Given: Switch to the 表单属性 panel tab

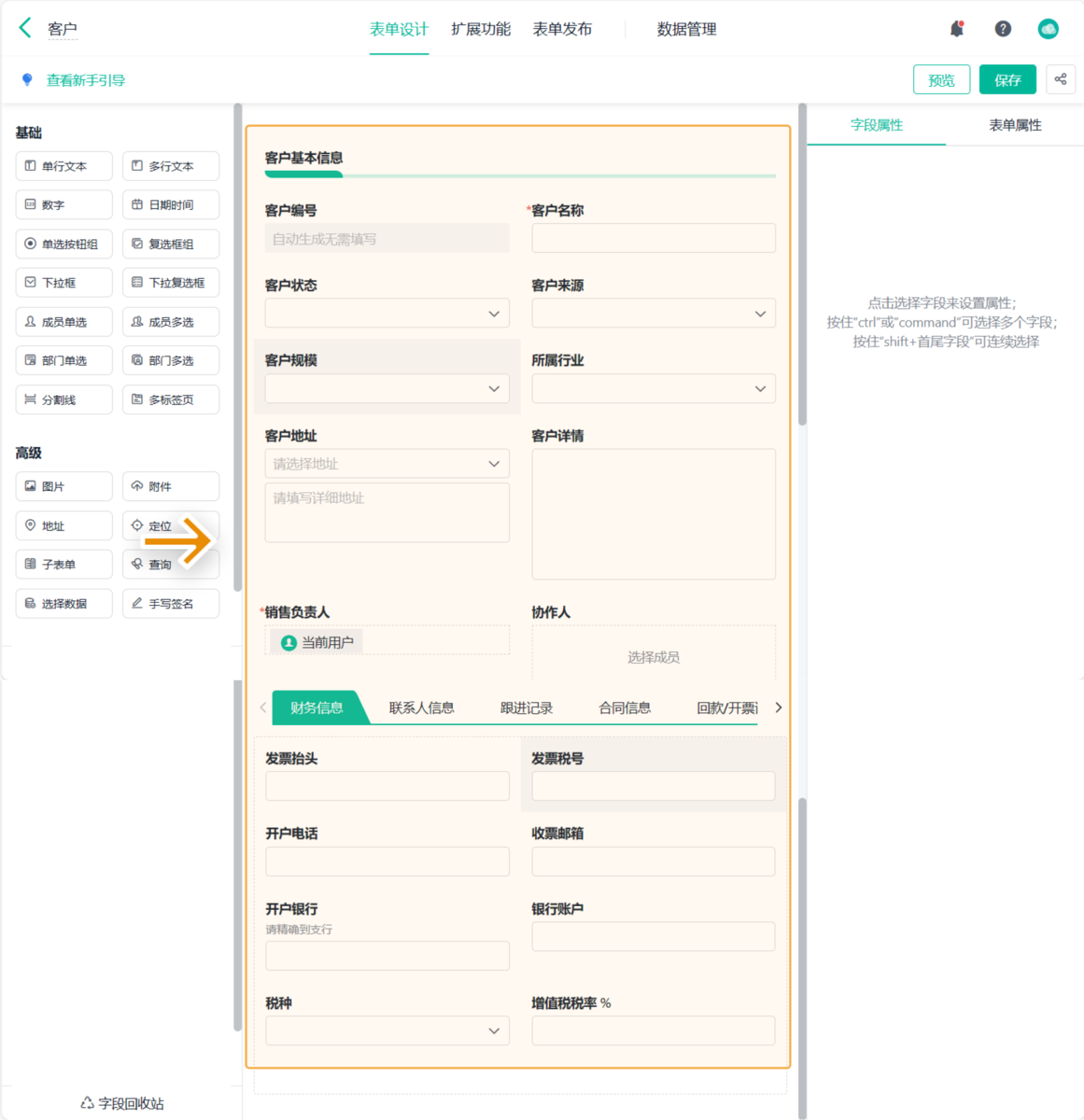Looking at the screenshot, I should click(x=1015, y=124).
